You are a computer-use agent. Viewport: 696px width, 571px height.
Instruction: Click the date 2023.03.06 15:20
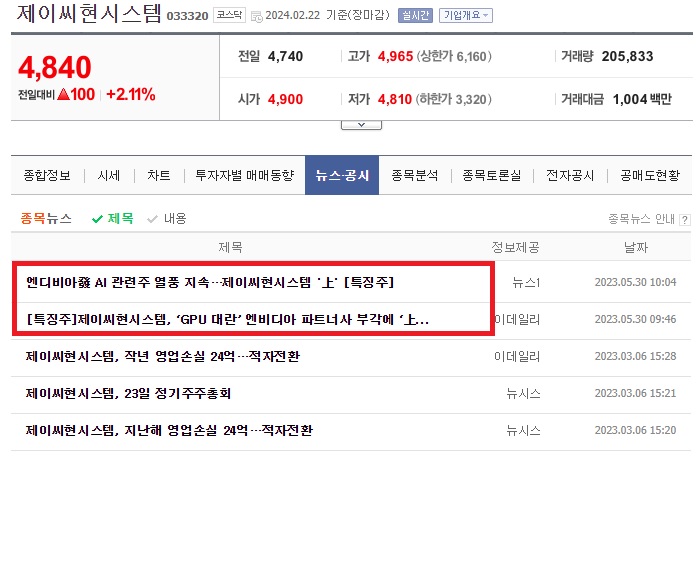(635, 430)
